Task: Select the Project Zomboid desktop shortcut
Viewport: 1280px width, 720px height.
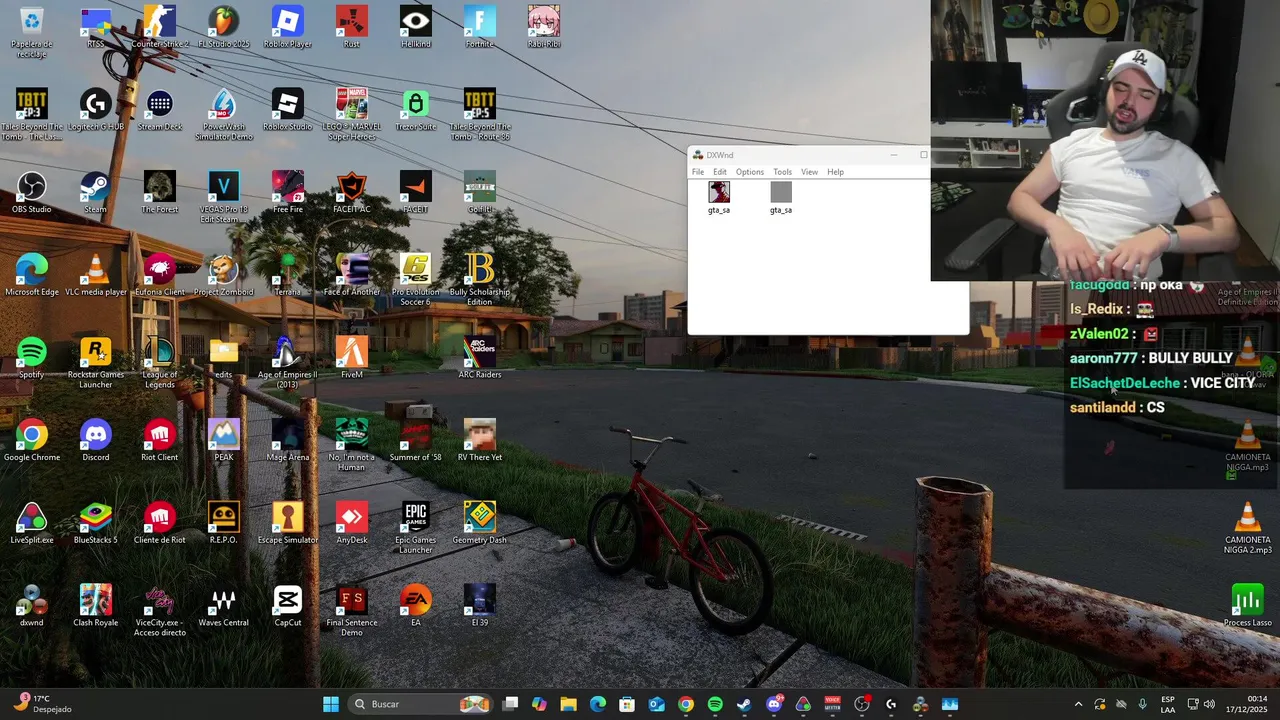Action: pyautogui.click(x=224, y=275)
